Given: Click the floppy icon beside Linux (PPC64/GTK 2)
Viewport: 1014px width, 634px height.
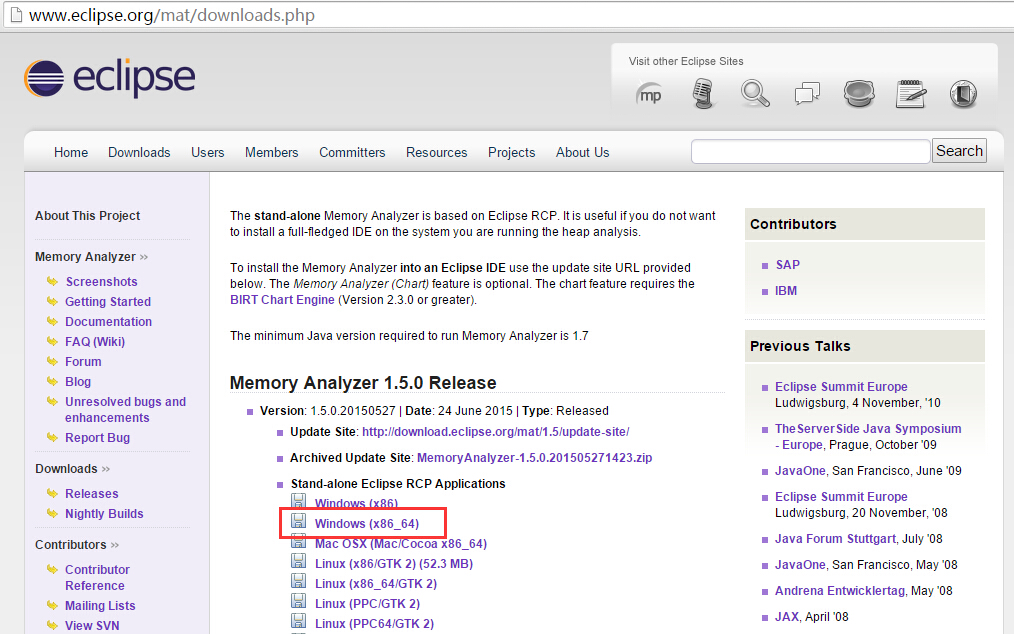Looking at the screenshot, I should click(298, 621).
